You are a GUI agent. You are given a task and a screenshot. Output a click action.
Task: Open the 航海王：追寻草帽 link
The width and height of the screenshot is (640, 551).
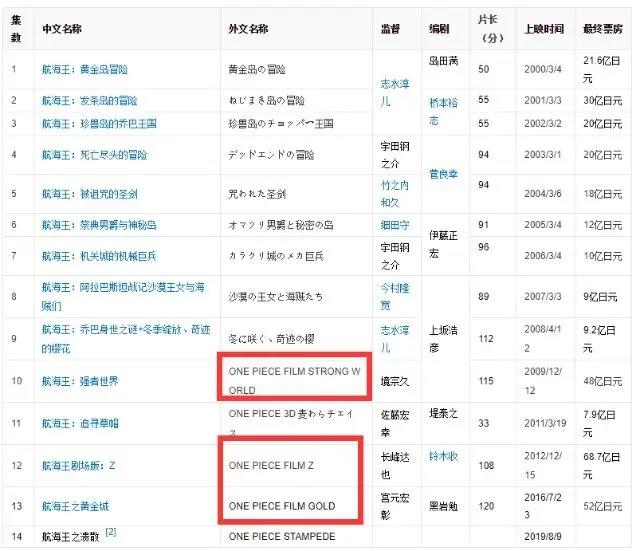point(80,423)
